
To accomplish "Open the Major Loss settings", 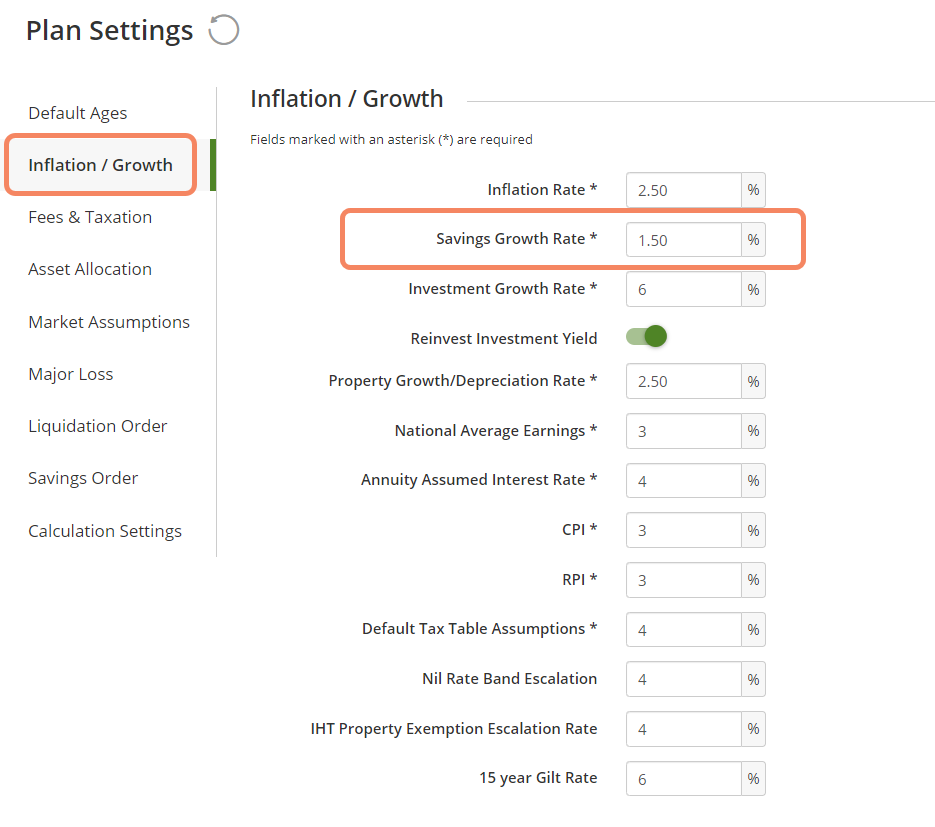I will tap(70, 374).
